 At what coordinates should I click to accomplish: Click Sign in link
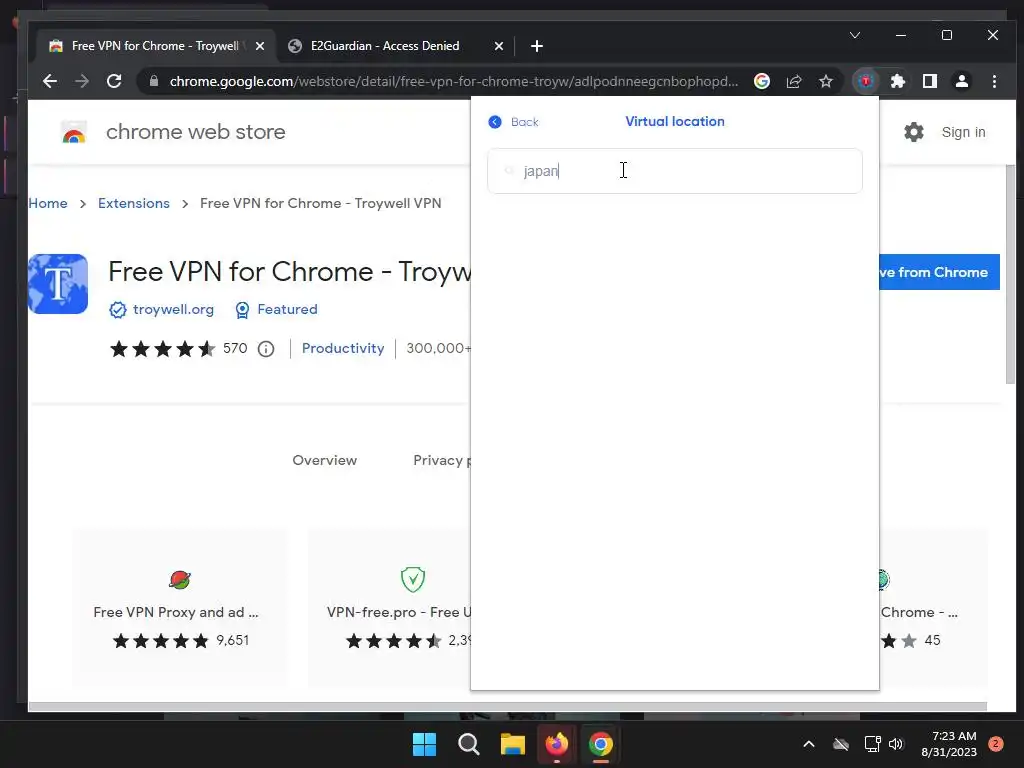963,132
